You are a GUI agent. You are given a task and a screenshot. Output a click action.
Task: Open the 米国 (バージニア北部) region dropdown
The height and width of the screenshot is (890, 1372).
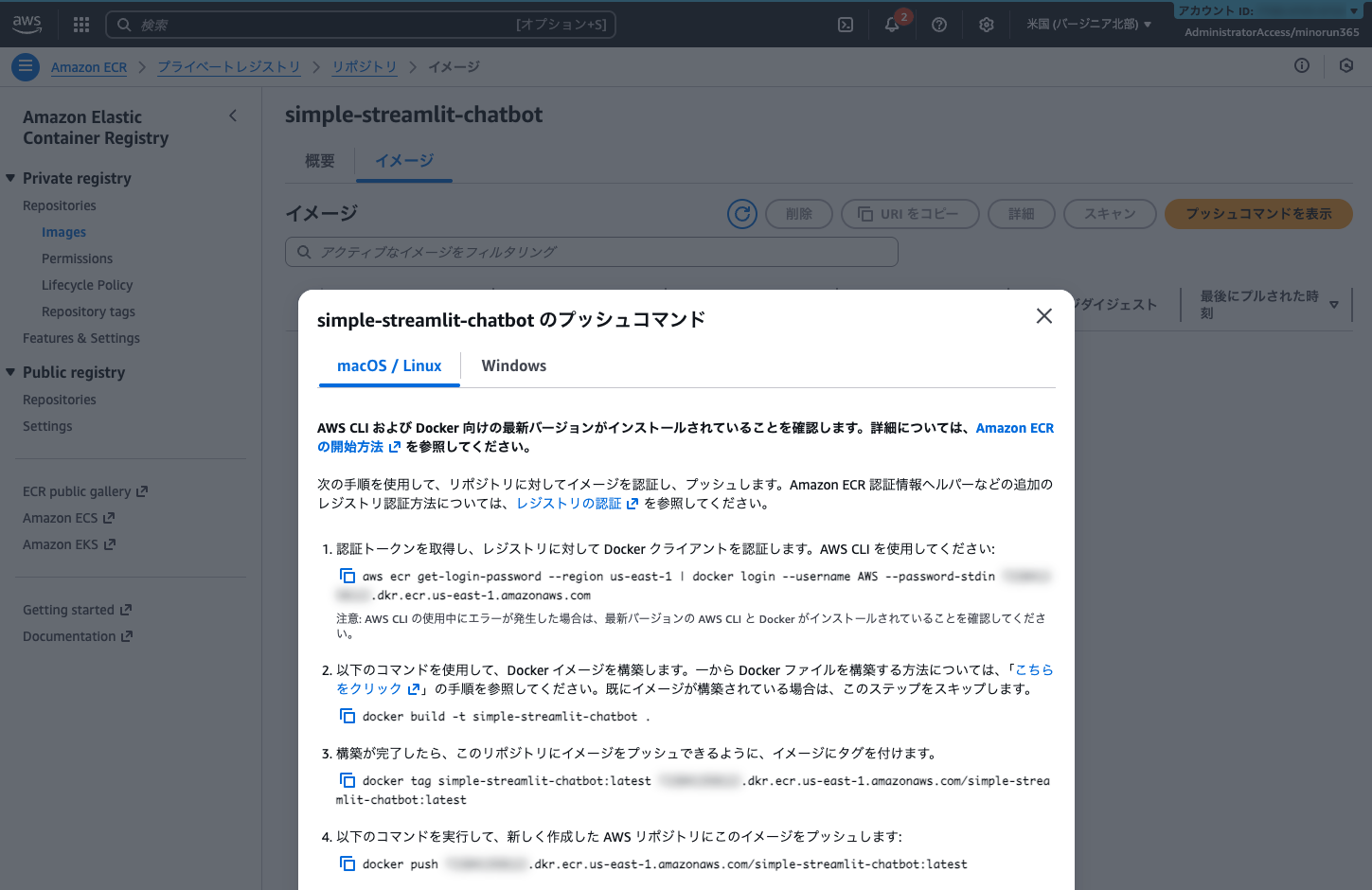click(x=1089, y=25)
